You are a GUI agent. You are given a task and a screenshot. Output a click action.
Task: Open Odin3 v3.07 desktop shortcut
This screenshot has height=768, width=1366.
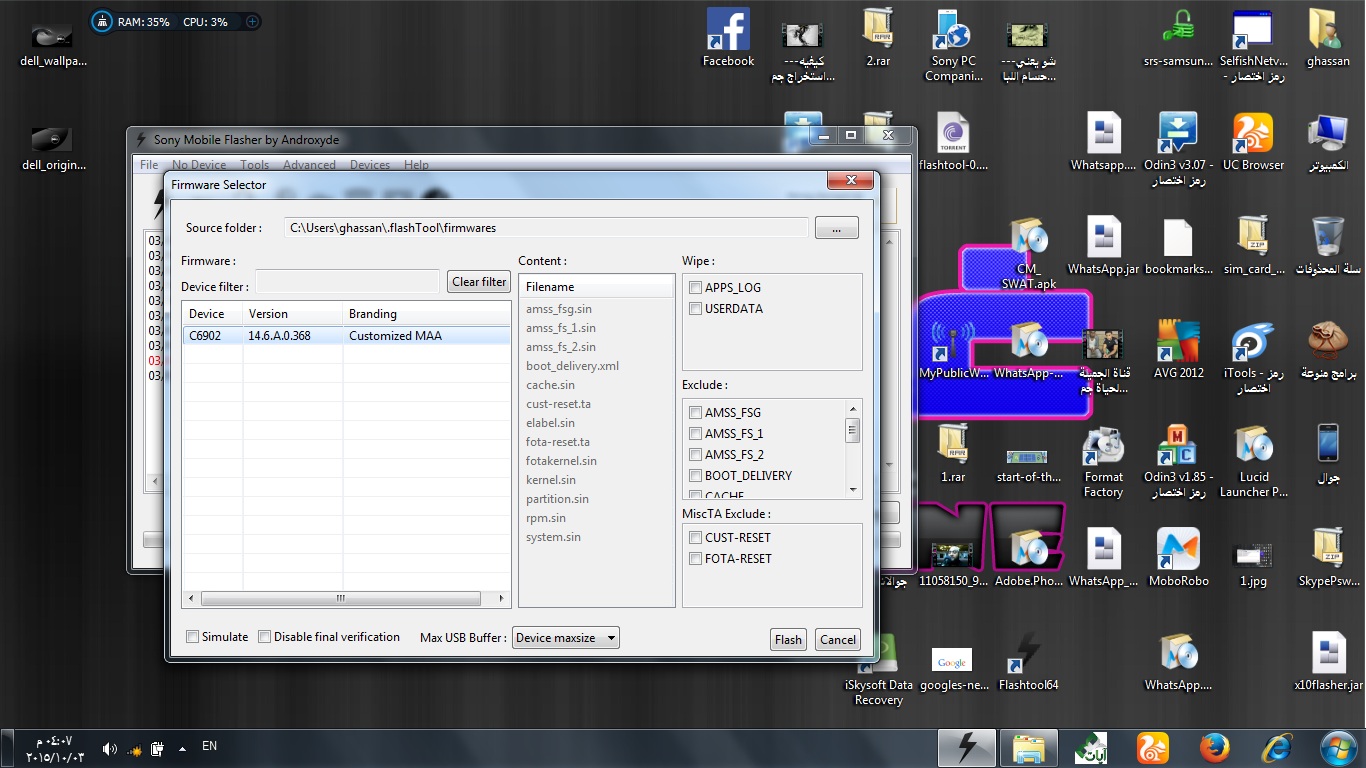pyautogui.click(x=1178, y=148)
